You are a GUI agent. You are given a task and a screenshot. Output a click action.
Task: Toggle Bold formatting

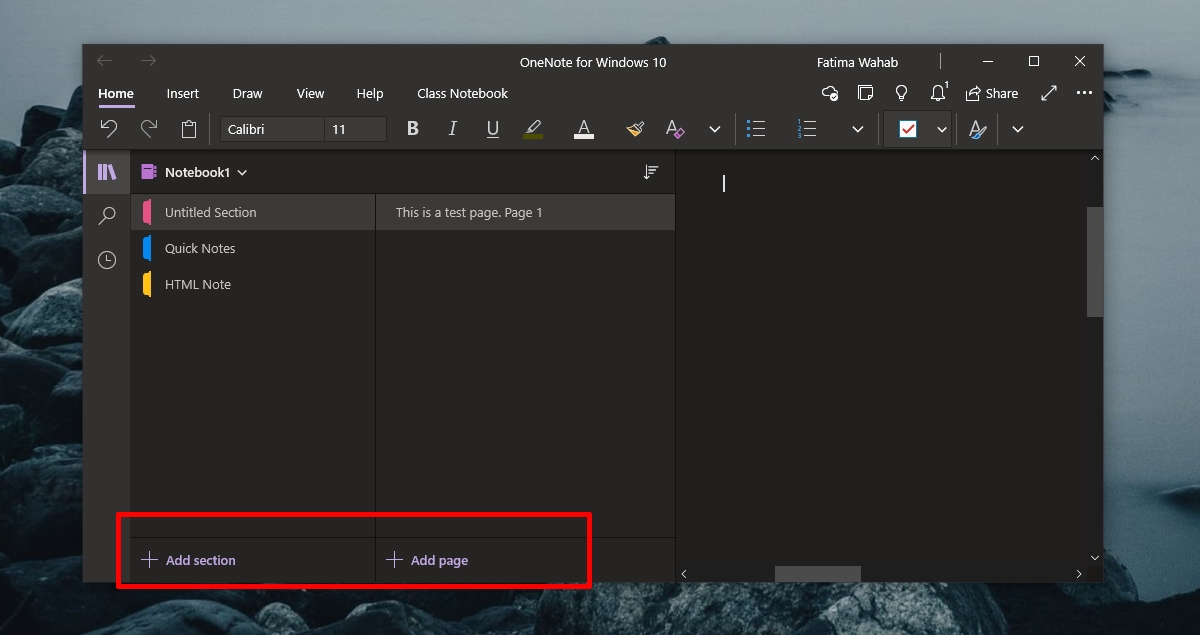tap(412, 128)
